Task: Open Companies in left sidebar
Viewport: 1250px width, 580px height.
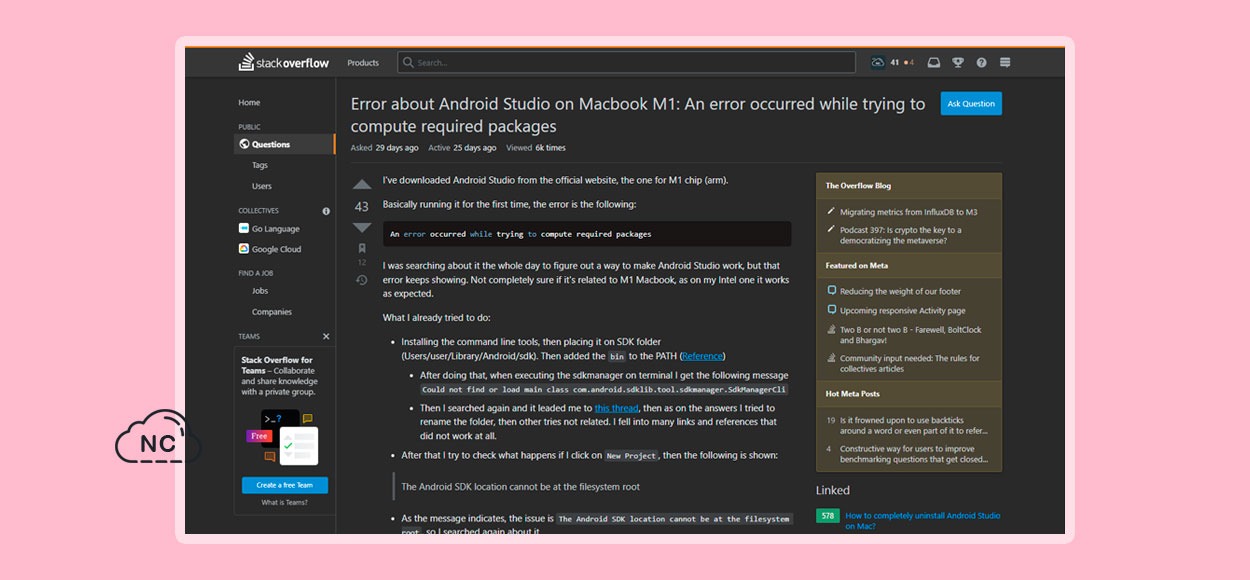Action: [x=272, y=312]
